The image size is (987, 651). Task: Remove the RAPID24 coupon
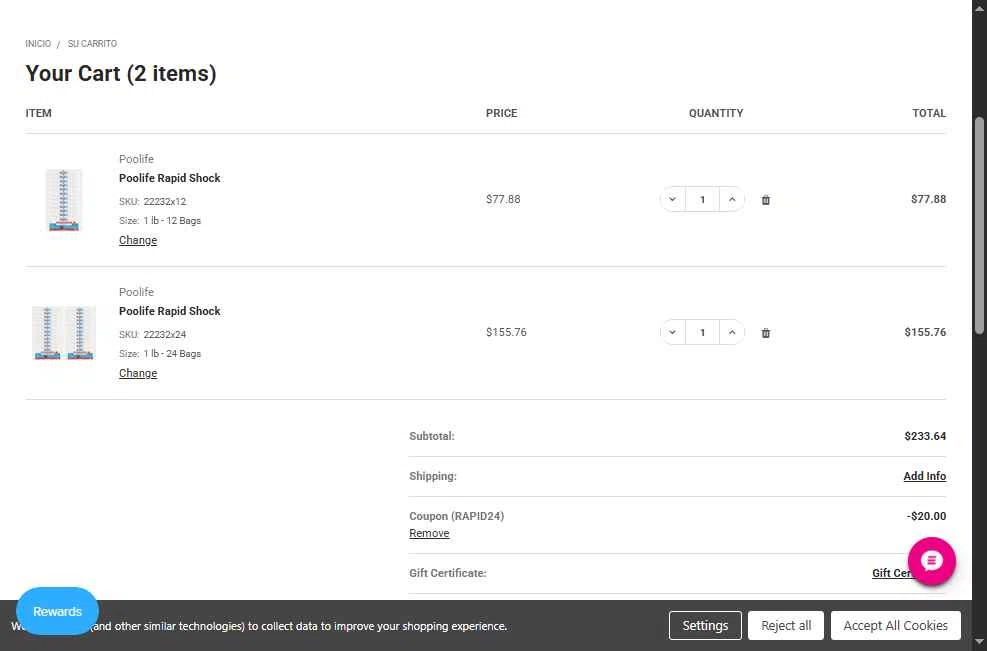pyautogui.click(x=429, y=533)
